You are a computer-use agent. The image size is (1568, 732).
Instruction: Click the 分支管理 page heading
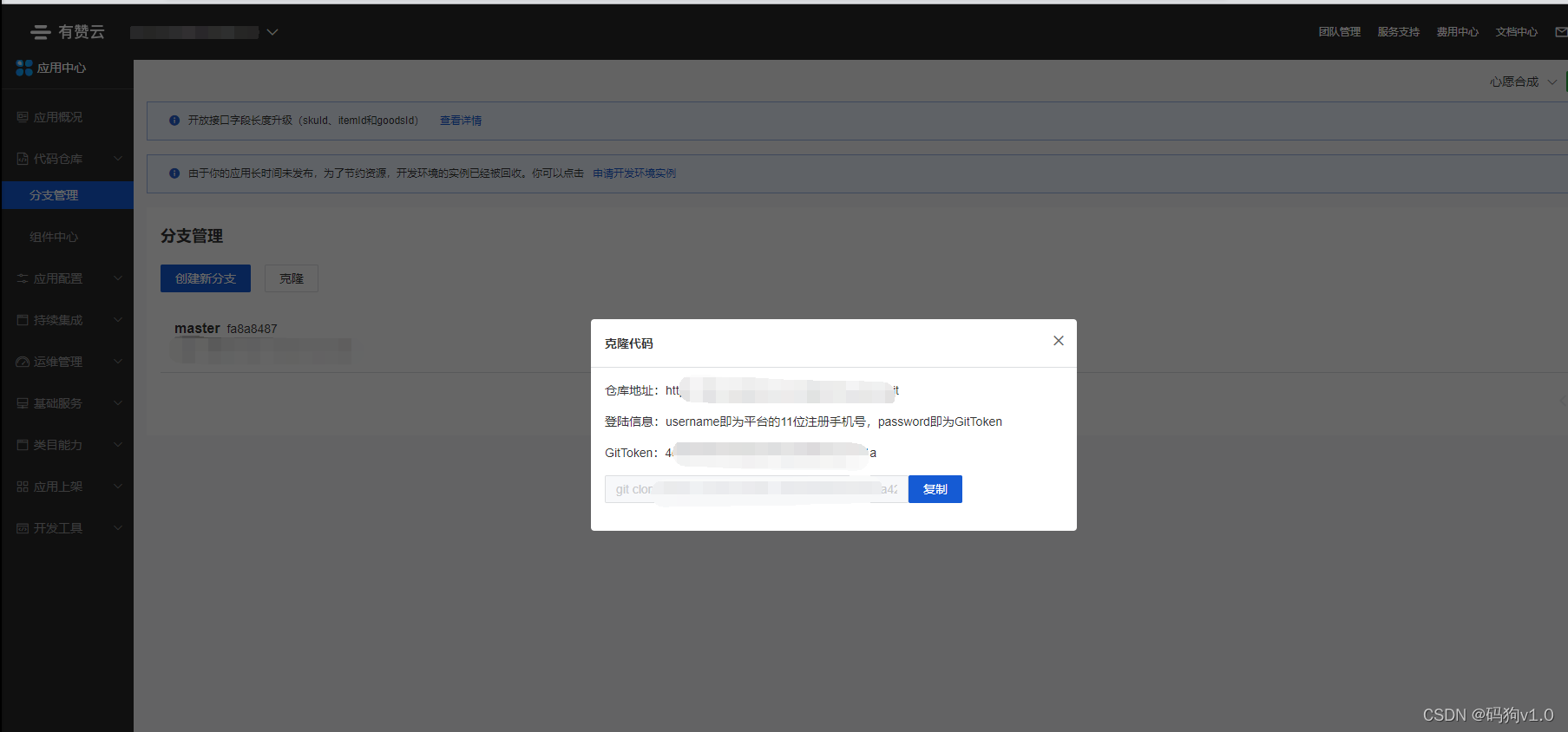click(192, 236)
